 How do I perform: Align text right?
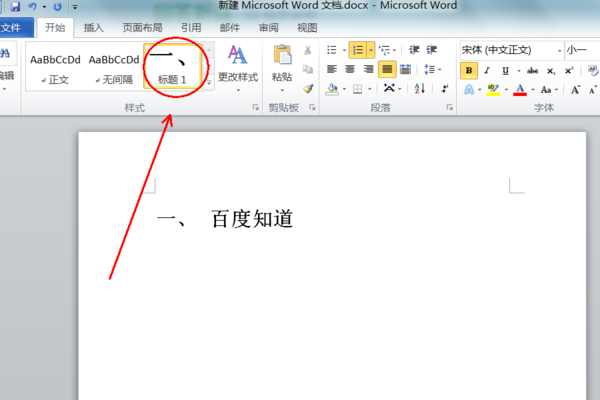368,69
